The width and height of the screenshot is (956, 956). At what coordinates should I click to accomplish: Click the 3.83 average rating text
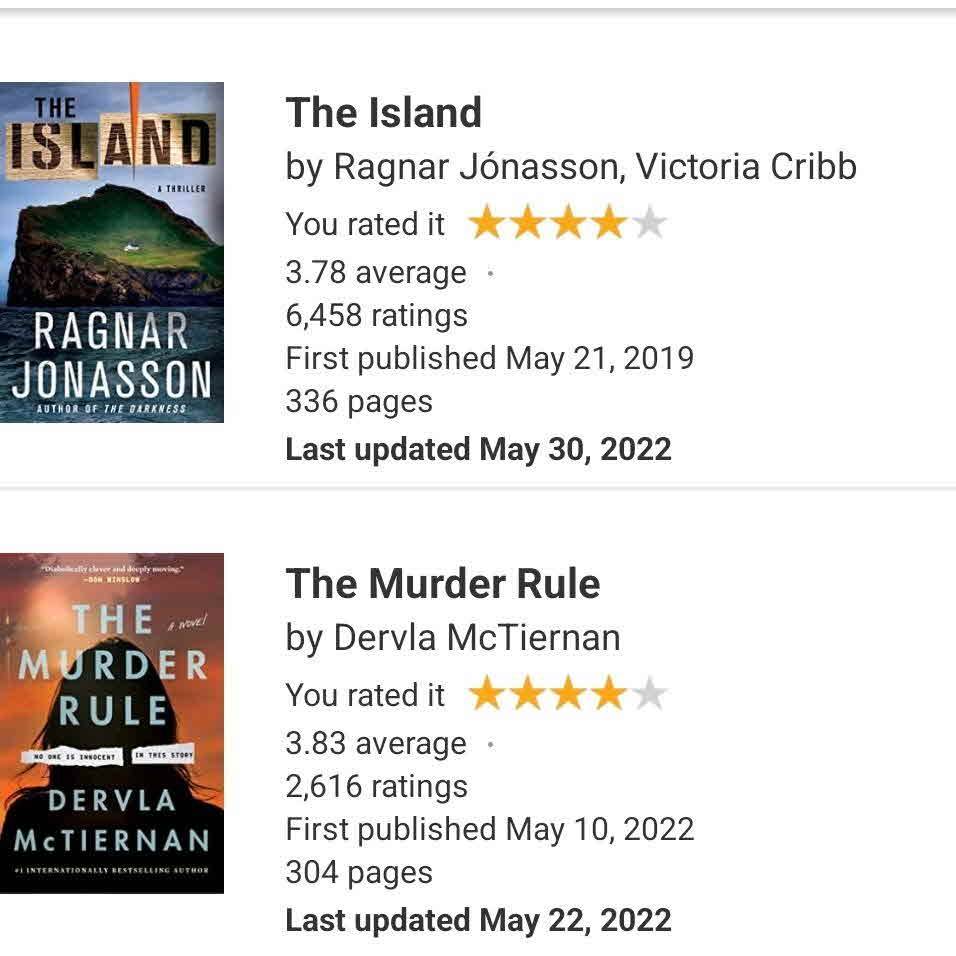click(x=376, y=744)
